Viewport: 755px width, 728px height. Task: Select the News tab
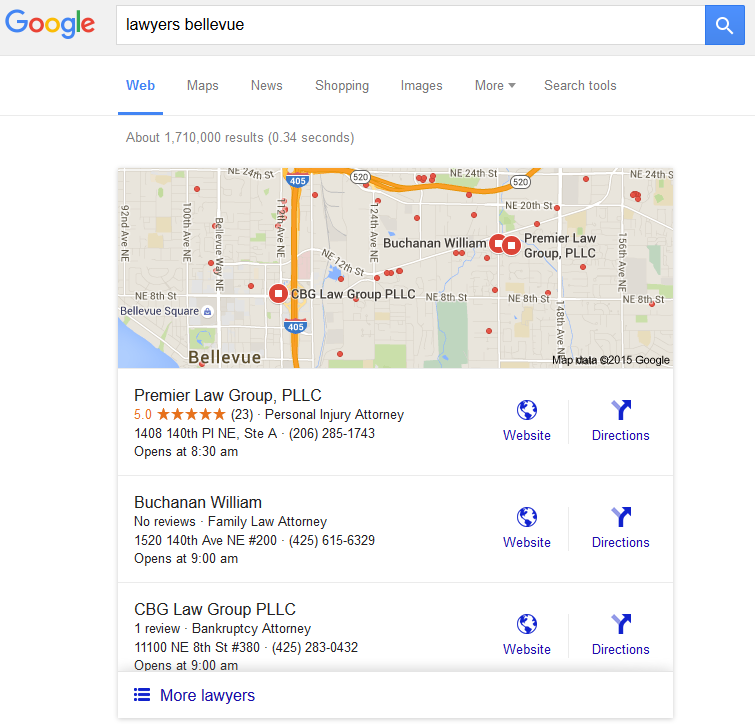coord(266,86)
